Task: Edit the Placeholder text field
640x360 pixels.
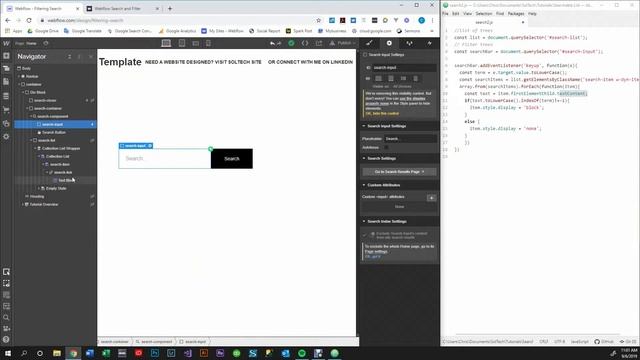Action: 410,138
